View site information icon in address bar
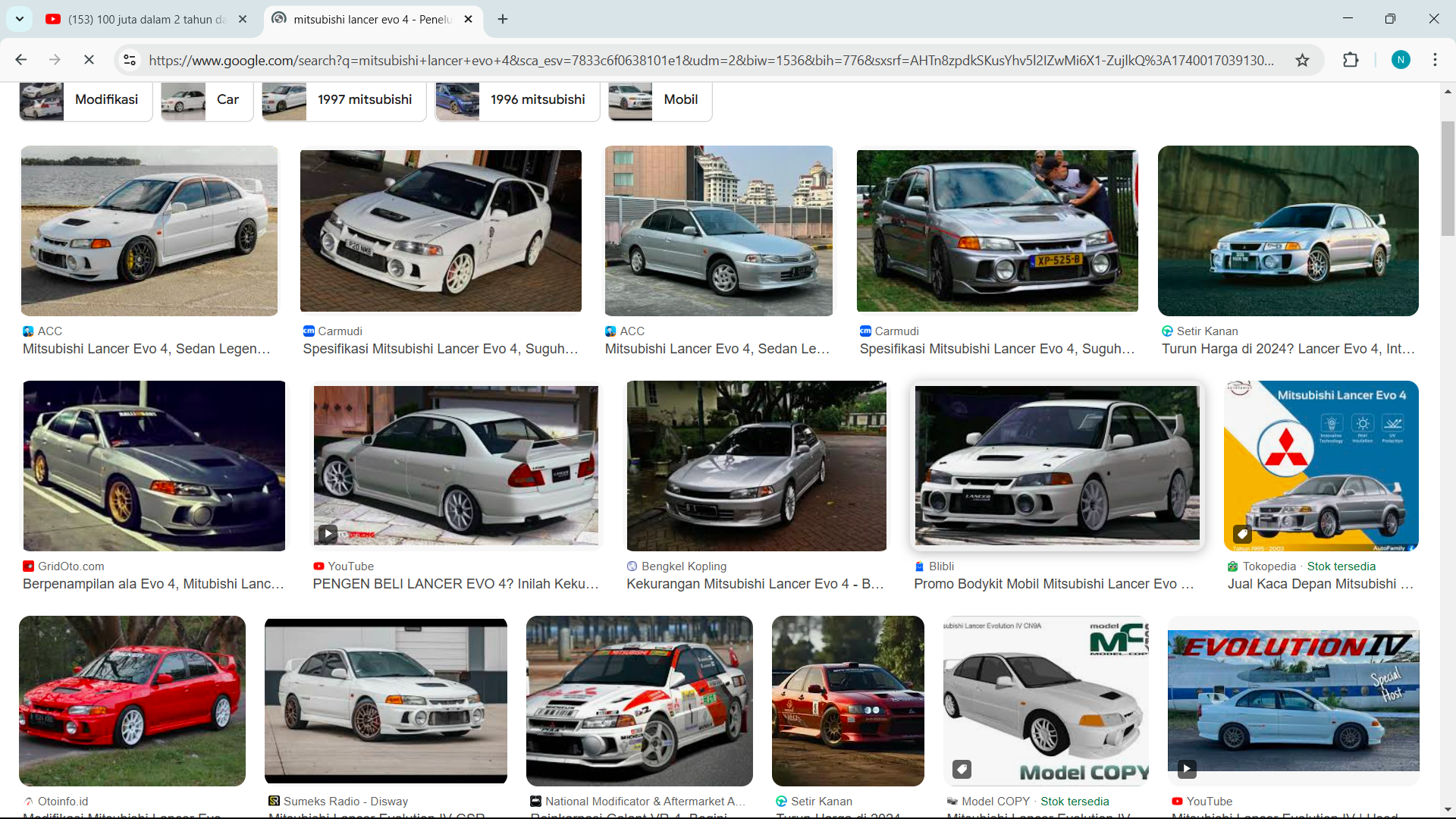The image size is (1456, 819). pos(130,60)
